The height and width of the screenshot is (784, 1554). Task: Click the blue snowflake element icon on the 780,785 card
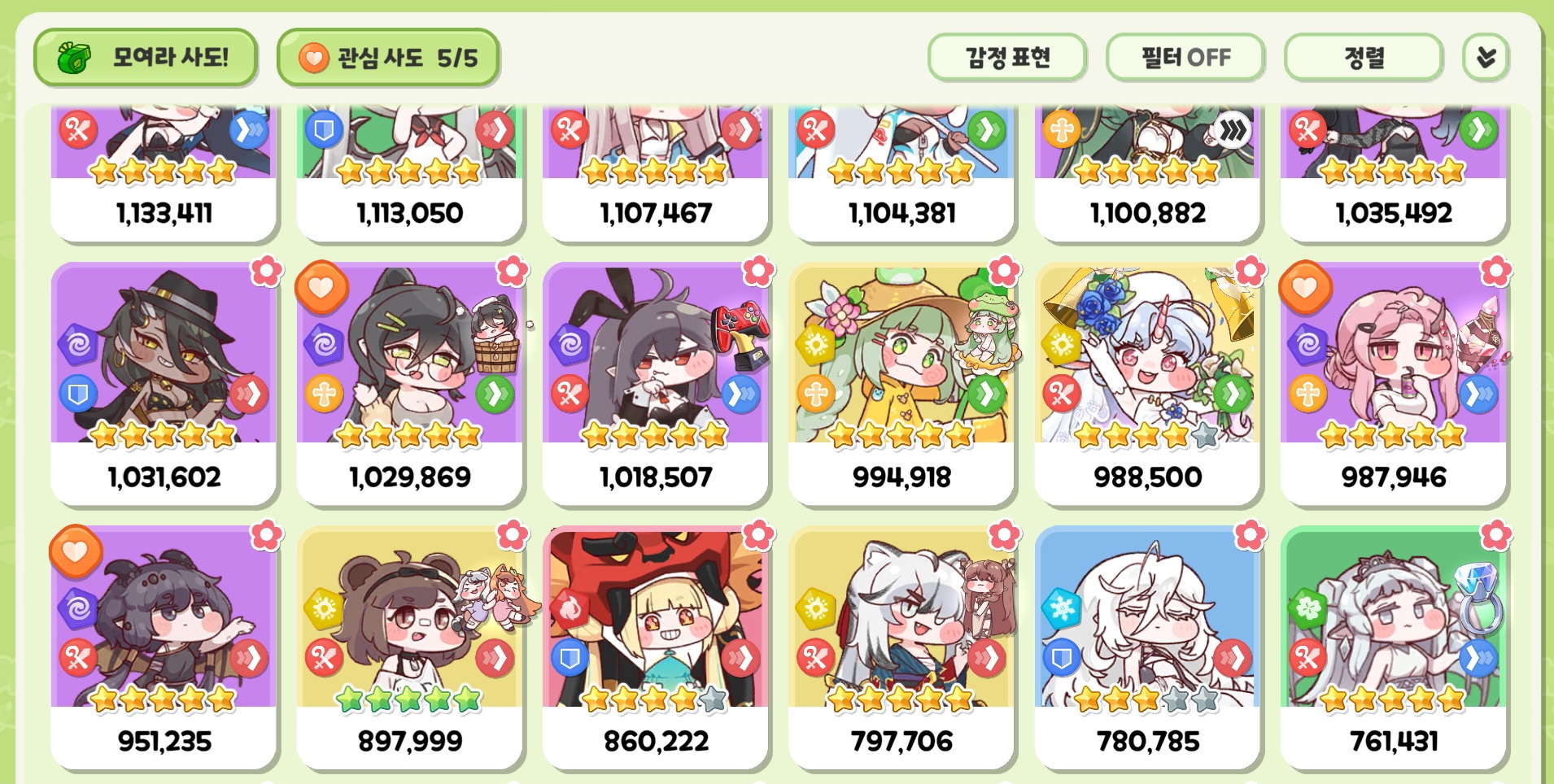1062,609
